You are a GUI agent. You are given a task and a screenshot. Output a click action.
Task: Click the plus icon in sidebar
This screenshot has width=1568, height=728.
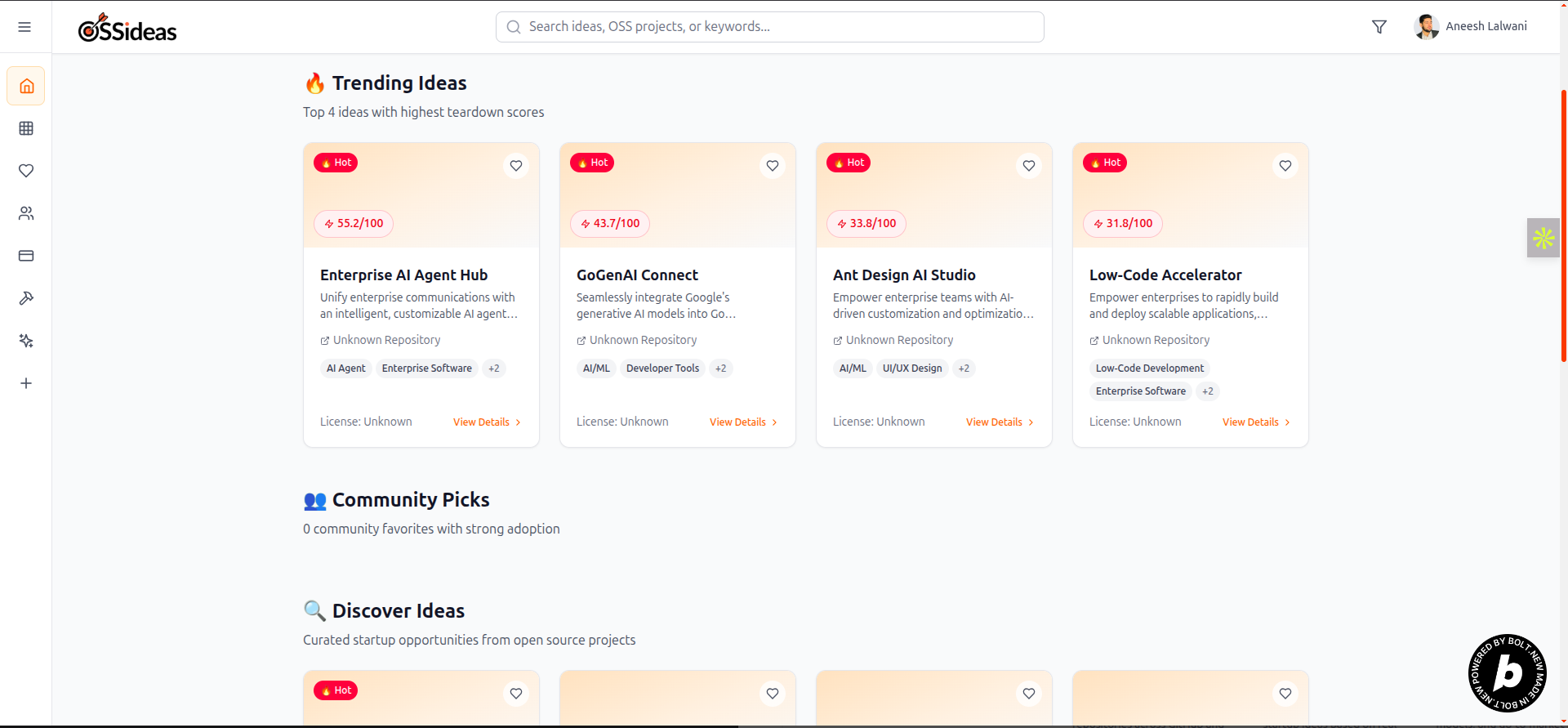(26, 383)
